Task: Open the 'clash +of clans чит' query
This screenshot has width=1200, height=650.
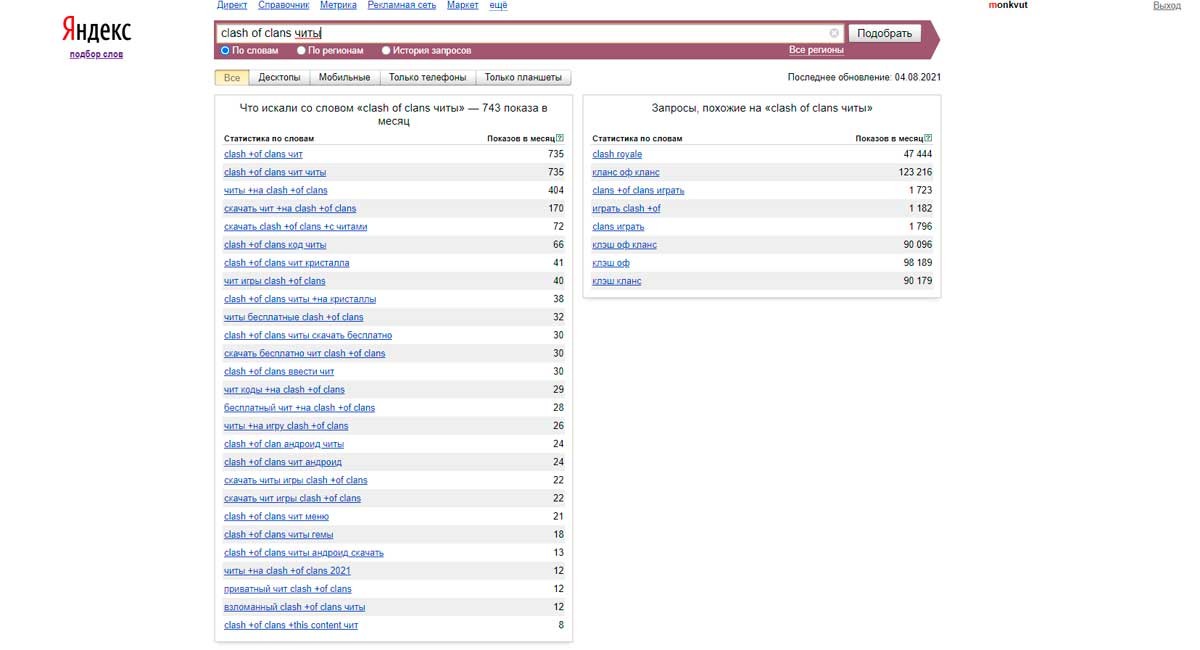Action: click(263, 154)
